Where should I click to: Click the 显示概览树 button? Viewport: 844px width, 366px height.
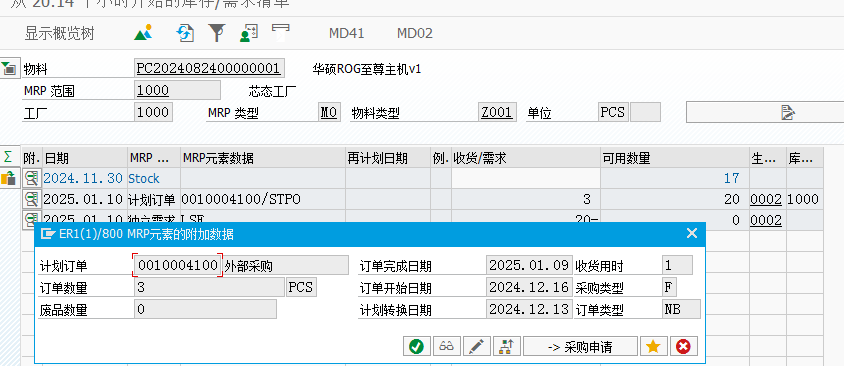coord(60,33)
